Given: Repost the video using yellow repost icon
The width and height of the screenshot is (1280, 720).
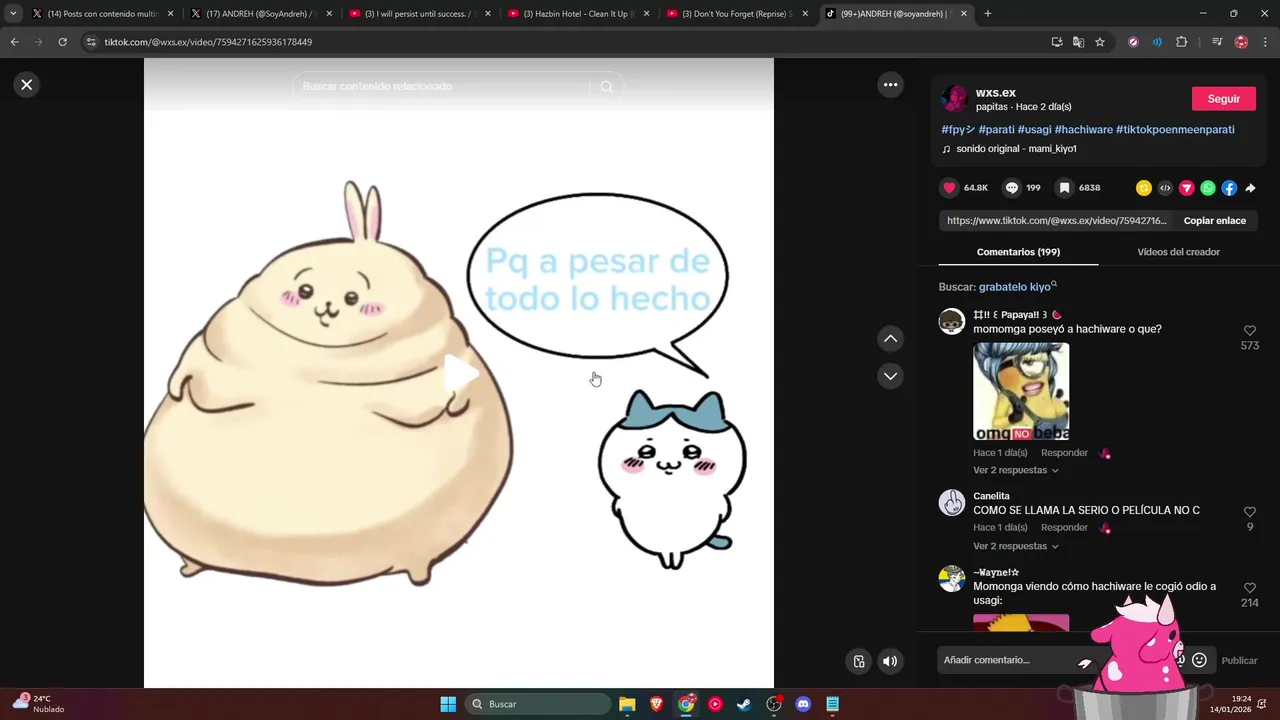Looking at the screenshot, I should (x=1144, y=188).
